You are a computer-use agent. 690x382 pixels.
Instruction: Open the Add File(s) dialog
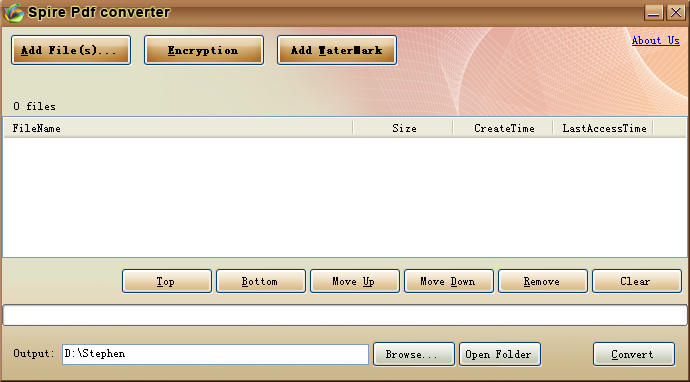[x=71, y=50]
